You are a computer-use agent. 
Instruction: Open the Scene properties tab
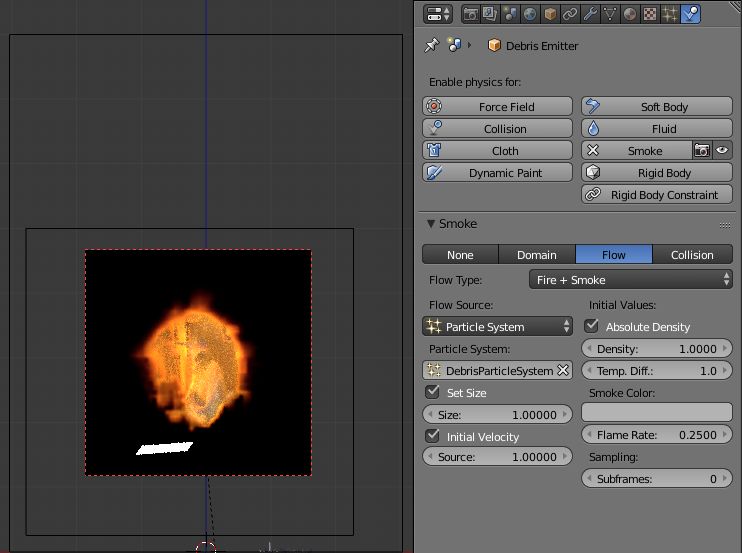tap(510, 14)
